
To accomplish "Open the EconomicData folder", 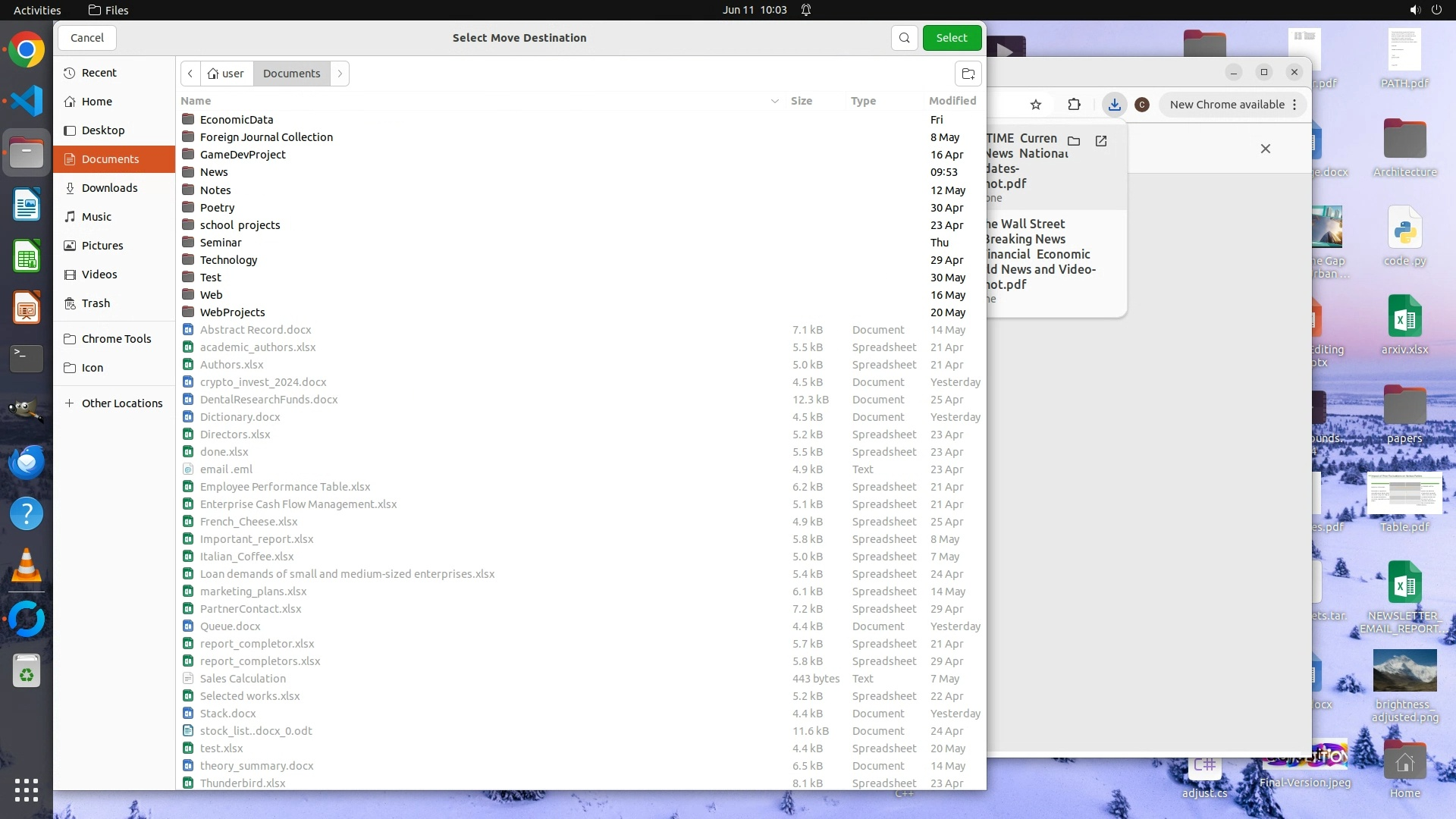I will [x=237, y=120].
